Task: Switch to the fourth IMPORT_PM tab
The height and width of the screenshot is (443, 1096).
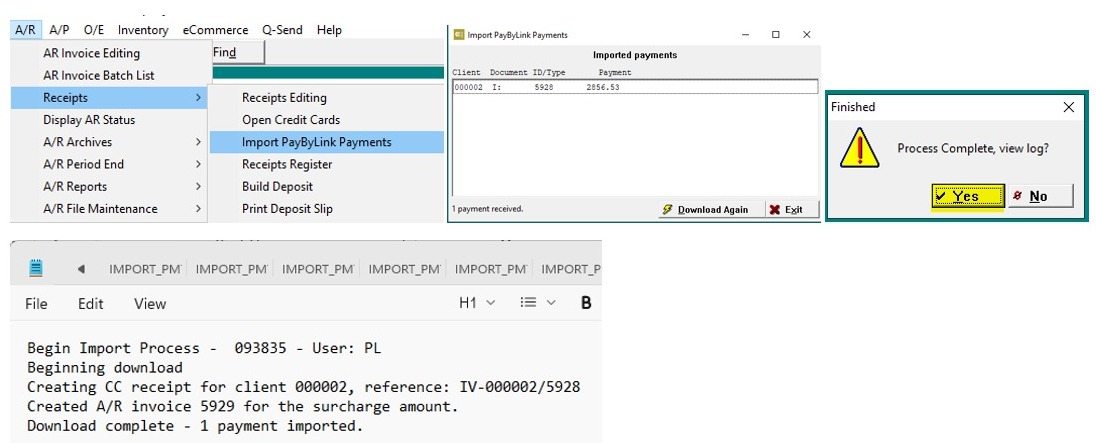Action: [x=405, y=269]
